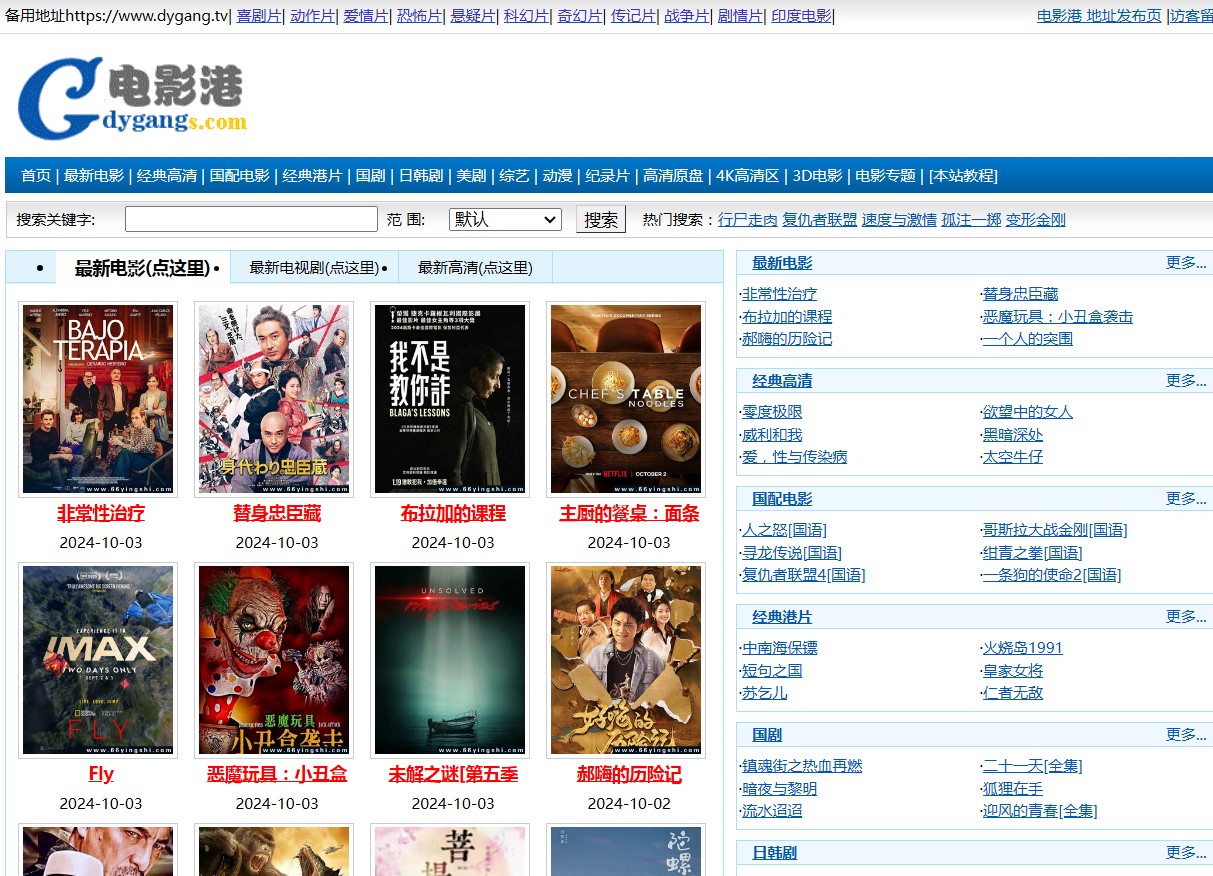Click 更多... in the 最新电影 sidebar panel
This screenshot has width=1213, height=876.
1186,263
